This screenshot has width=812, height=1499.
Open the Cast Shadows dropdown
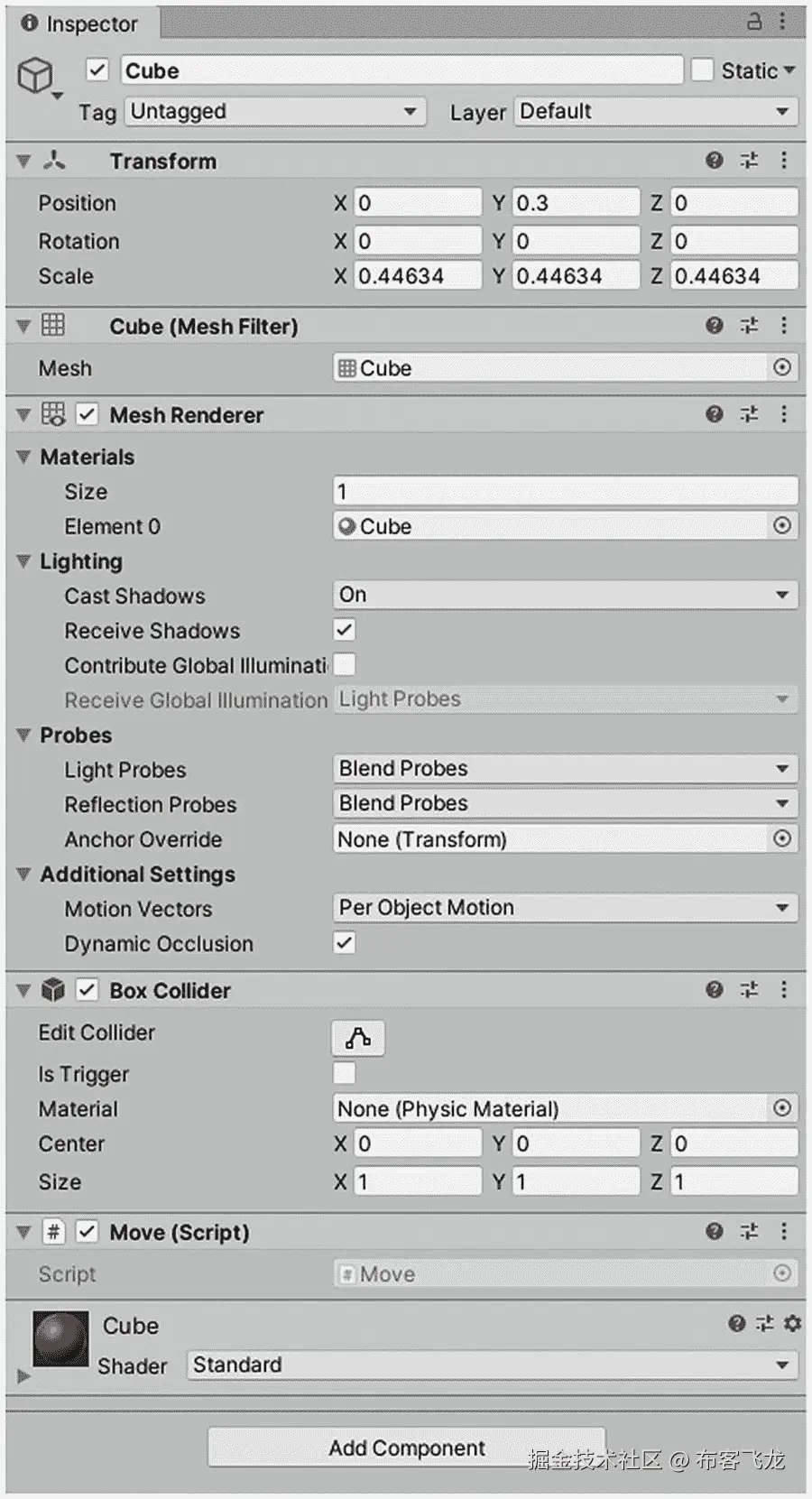[x=566, y=595]
